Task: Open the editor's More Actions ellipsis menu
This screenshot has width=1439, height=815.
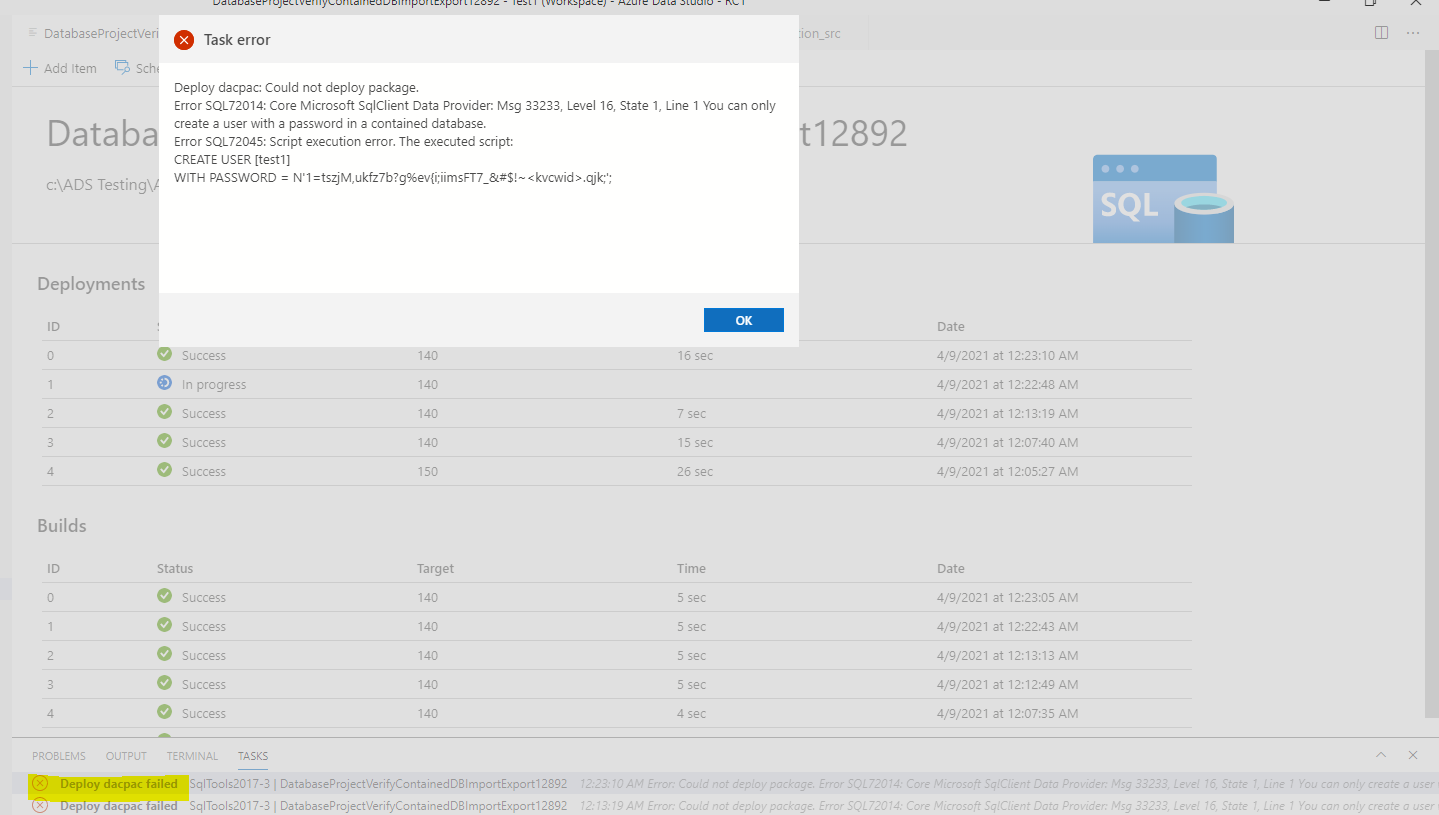Action: [x=1413, y=33]
